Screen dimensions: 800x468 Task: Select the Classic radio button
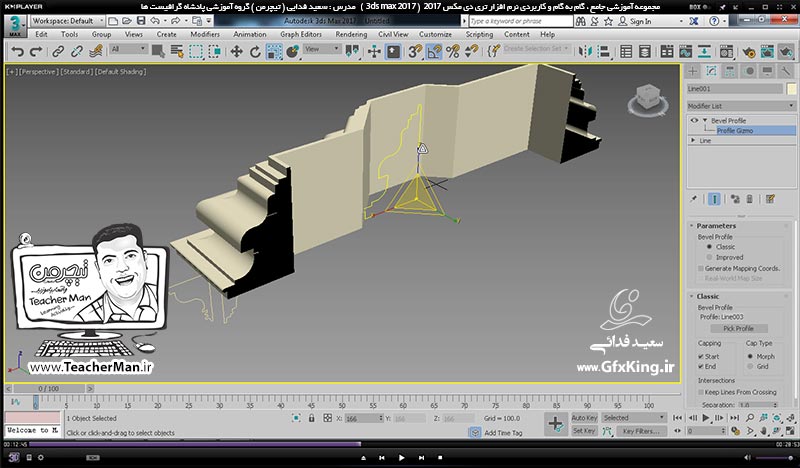(709, 247)
